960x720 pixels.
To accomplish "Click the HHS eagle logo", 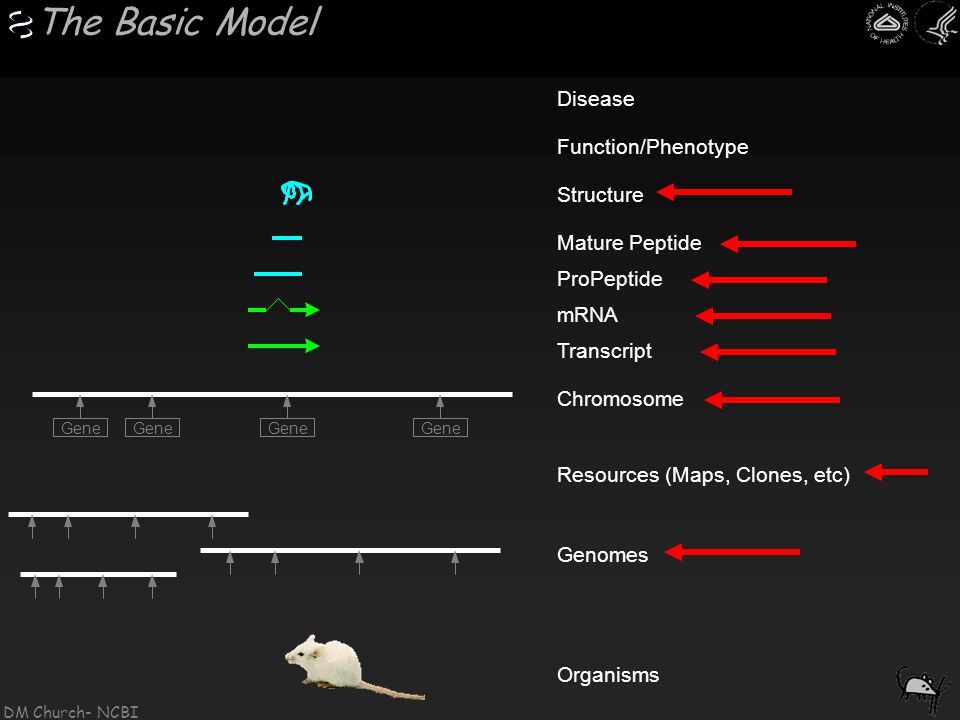I will point(937,23).
